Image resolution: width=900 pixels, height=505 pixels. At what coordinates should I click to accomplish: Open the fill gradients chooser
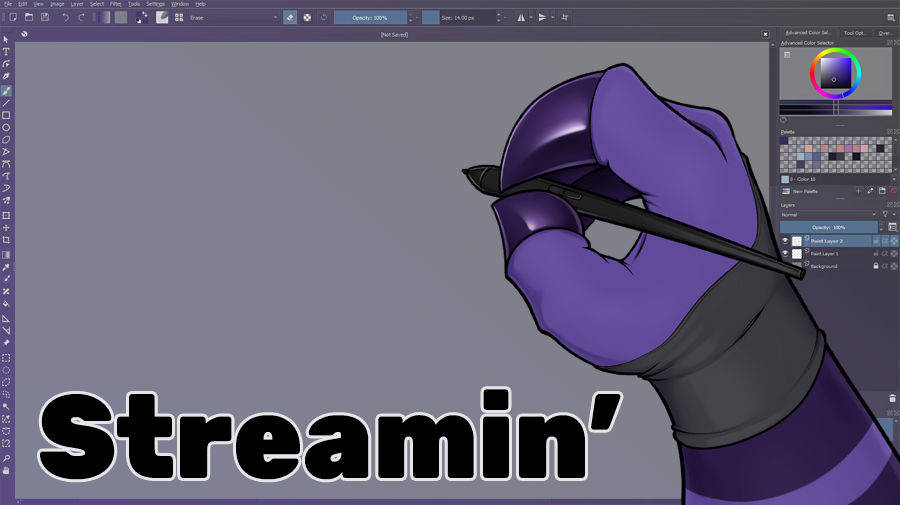pyautogui.click(x=104, y=18)
